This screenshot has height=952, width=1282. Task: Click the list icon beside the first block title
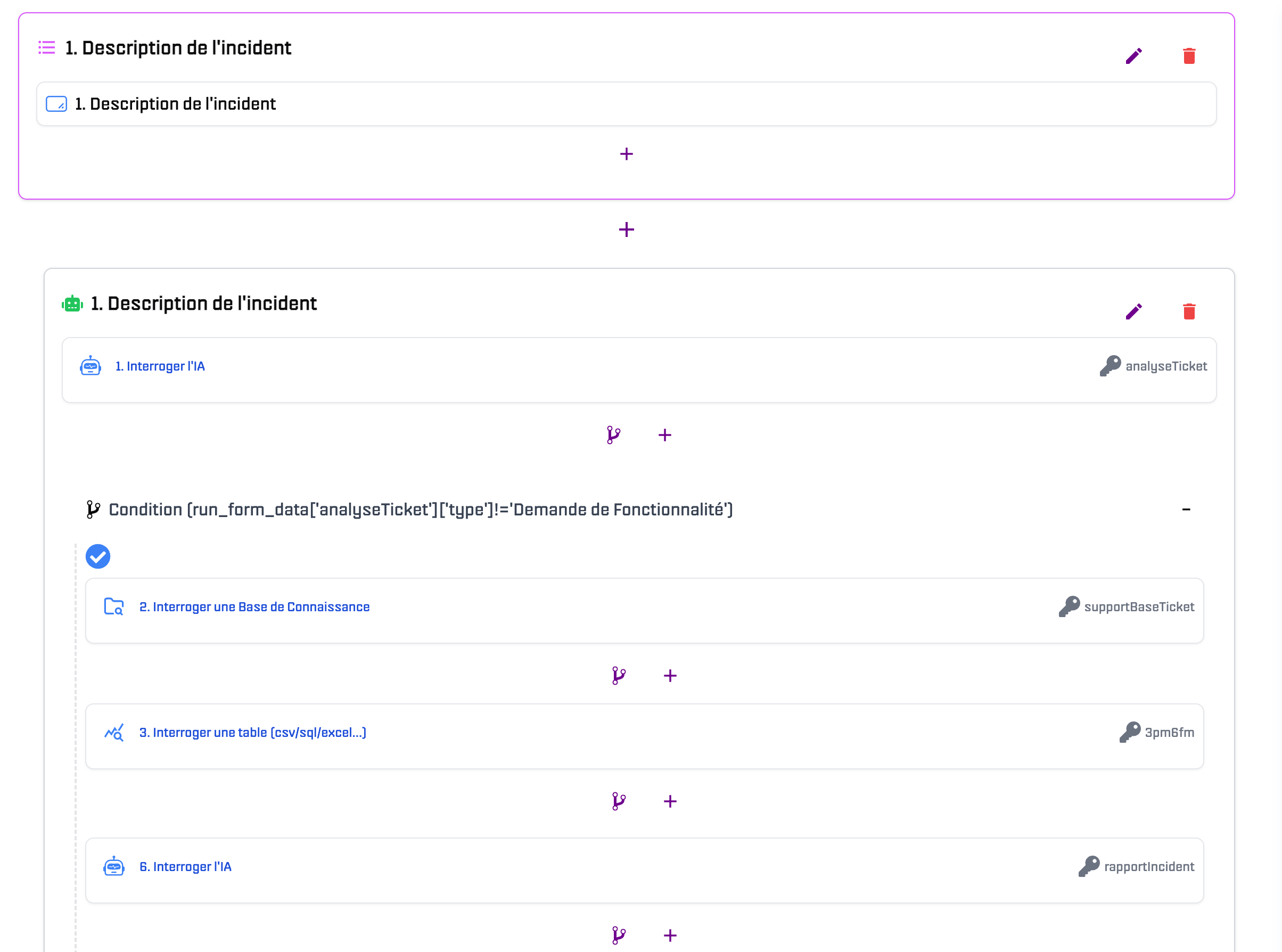tap(47, 47)
